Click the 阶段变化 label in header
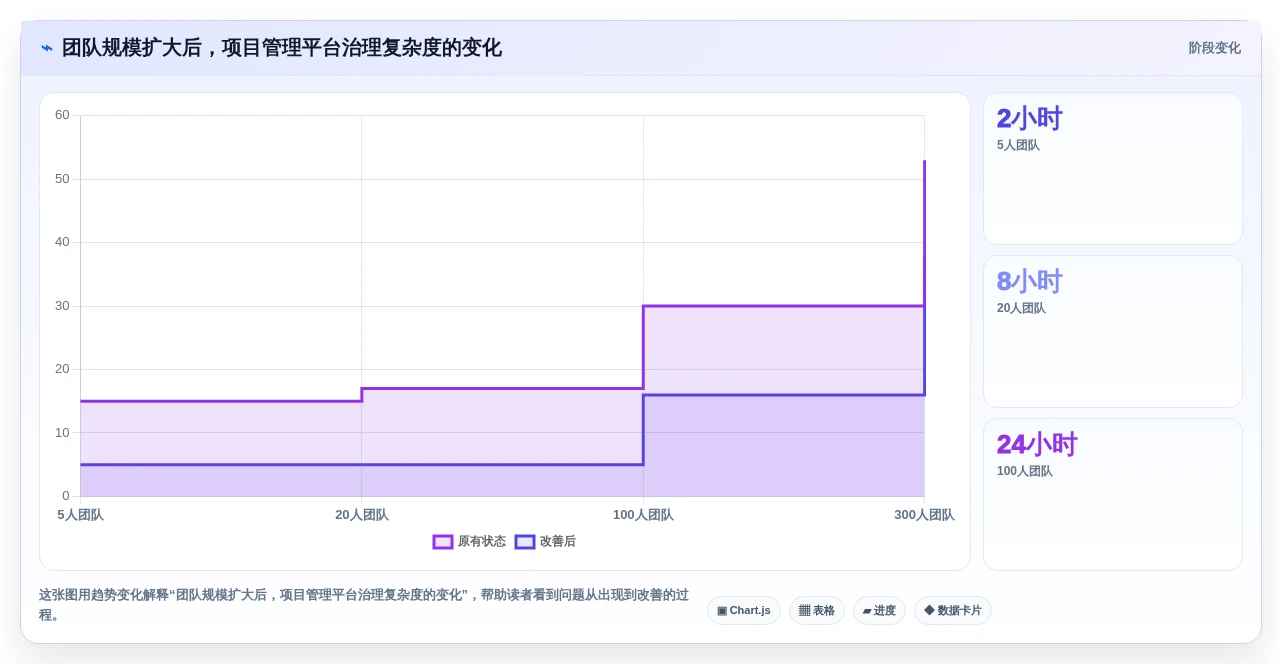1282x664 pixels. tap(1214, 48)
